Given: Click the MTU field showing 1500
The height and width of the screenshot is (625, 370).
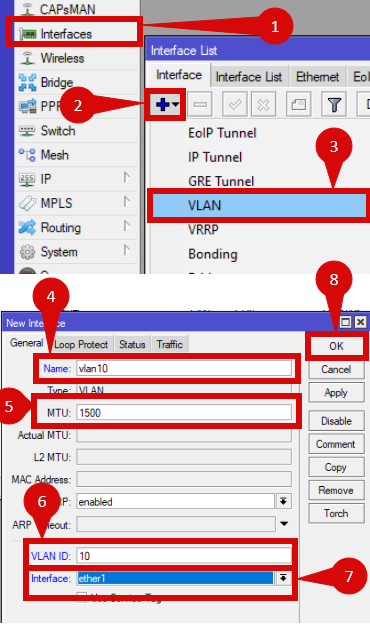Looking at the screenshot, I should [184, 413].
